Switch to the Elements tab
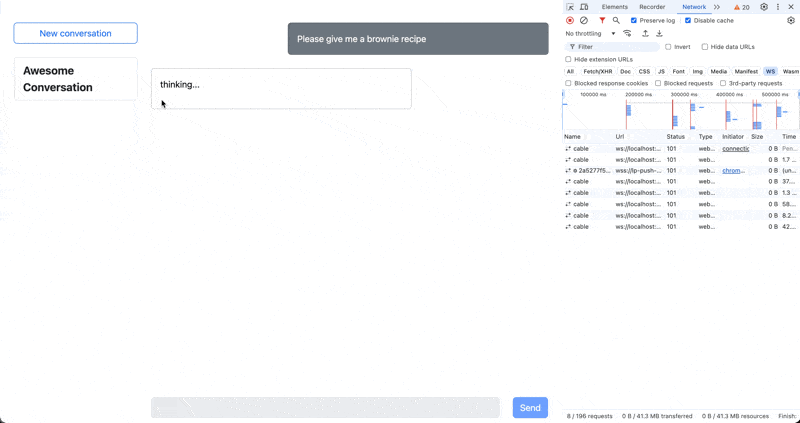800x423 pixels. click(x=615, y=7)
